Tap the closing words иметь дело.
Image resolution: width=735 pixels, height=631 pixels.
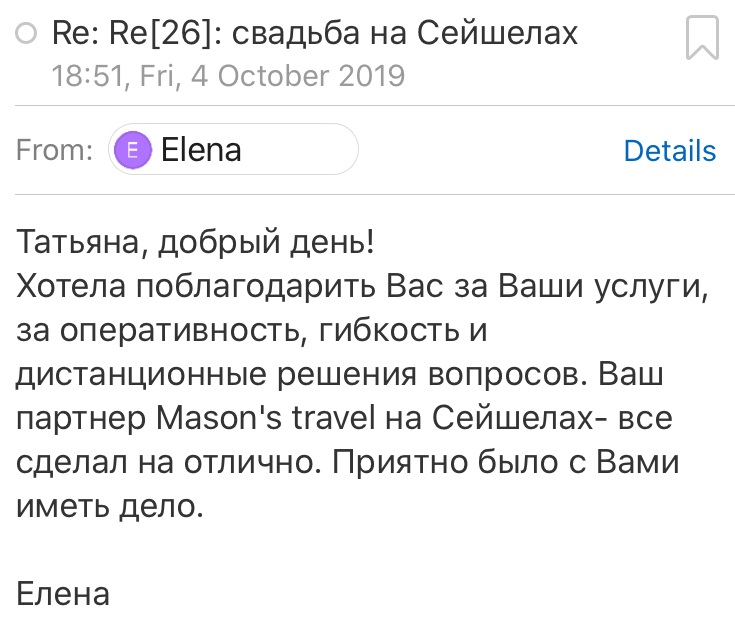point(110,506)
